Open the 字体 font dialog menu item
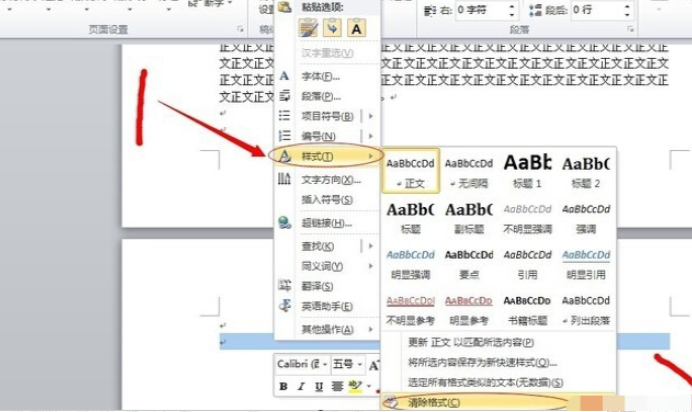This screenshot has width=692, height=412. [x=320, y=76]
